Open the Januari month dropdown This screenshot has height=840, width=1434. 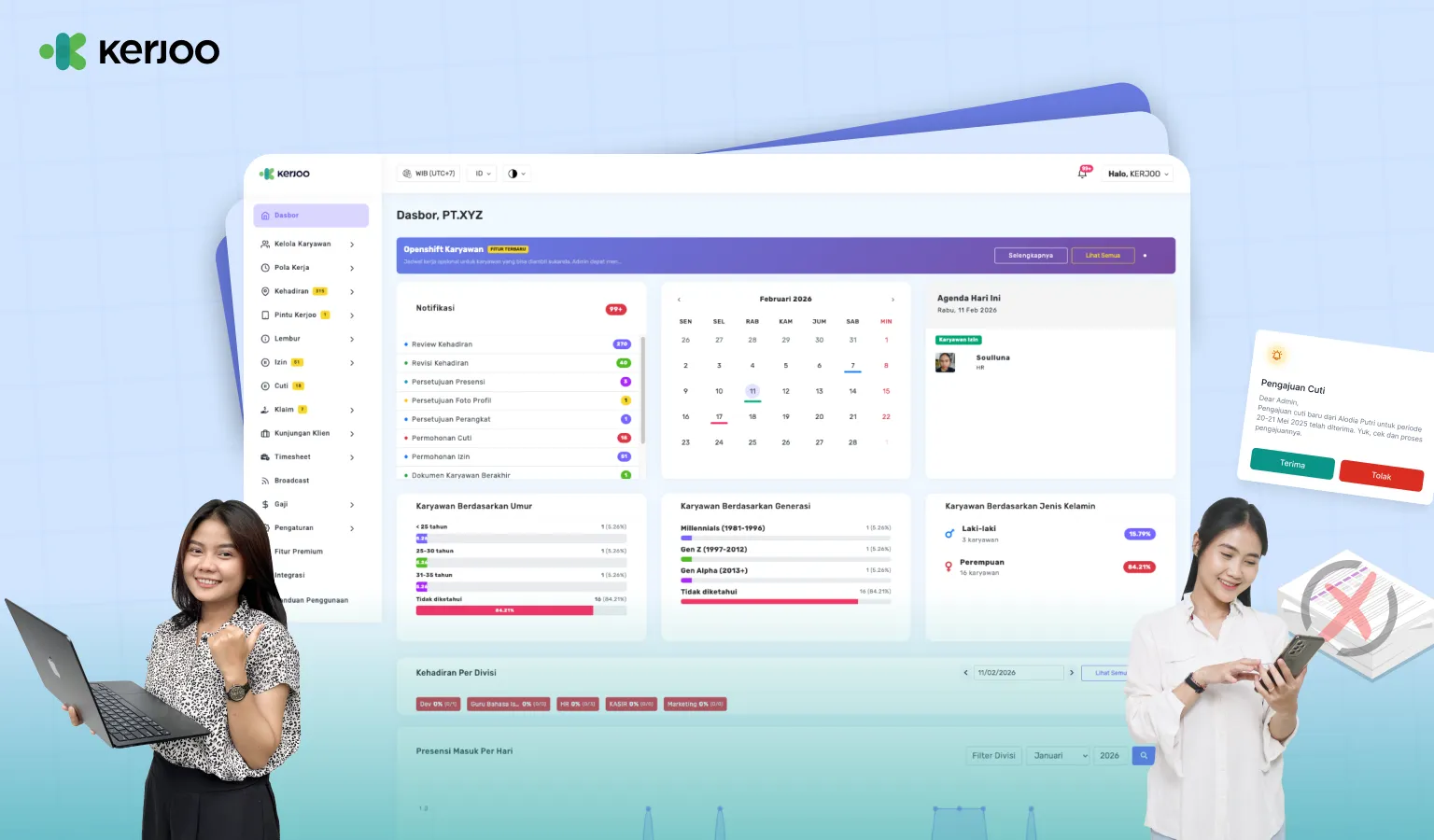tap(1059, 756)
